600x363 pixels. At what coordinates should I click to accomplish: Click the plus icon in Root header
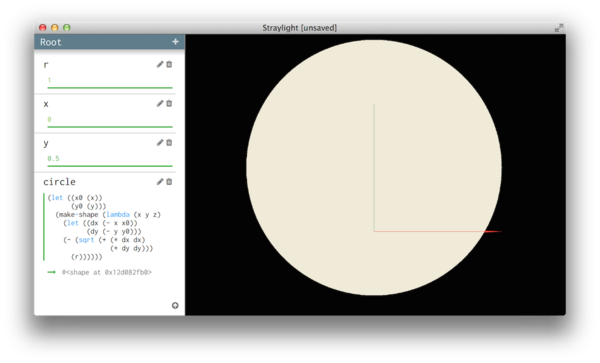175,42
